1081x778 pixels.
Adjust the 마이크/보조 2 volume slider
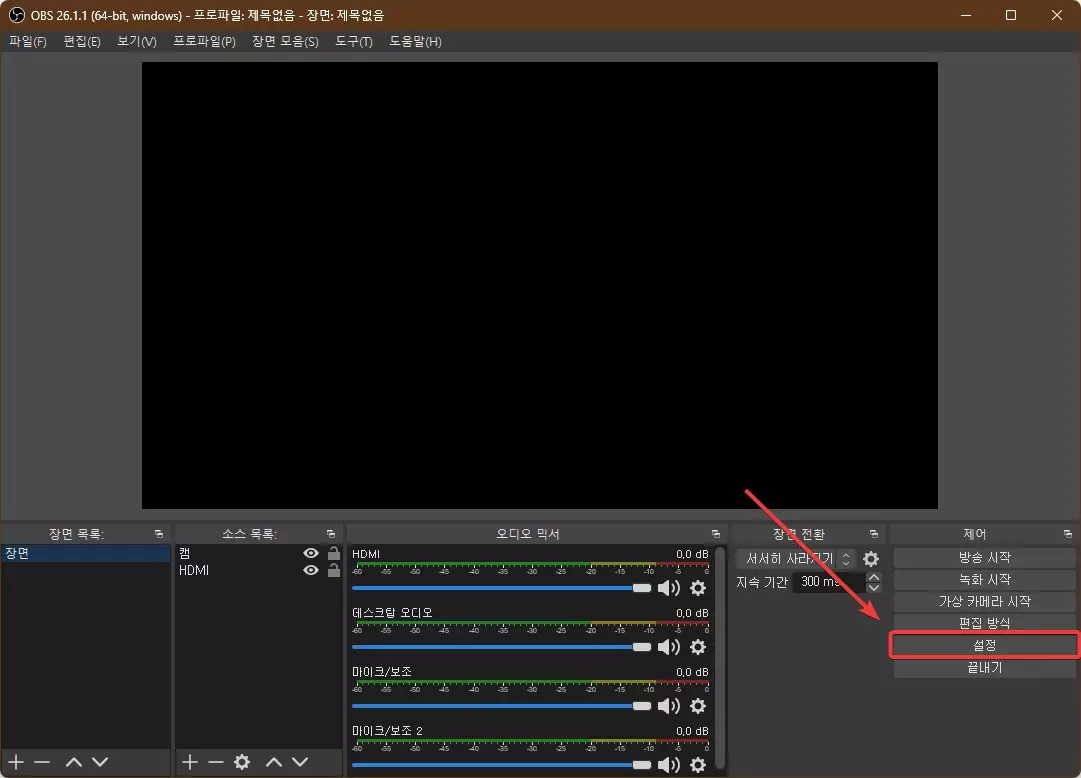(501, 765)
